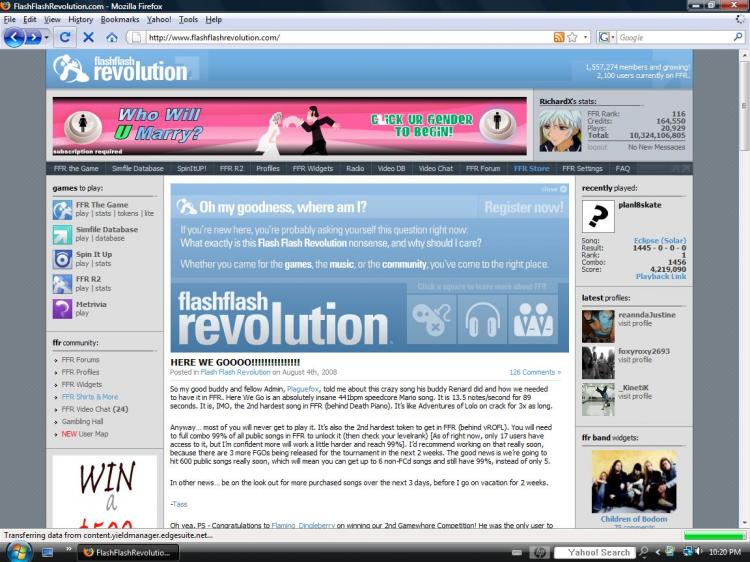Viewport: 750px width, 562px height.
Task: Open the View menu
Action: (x=52, y=20)
